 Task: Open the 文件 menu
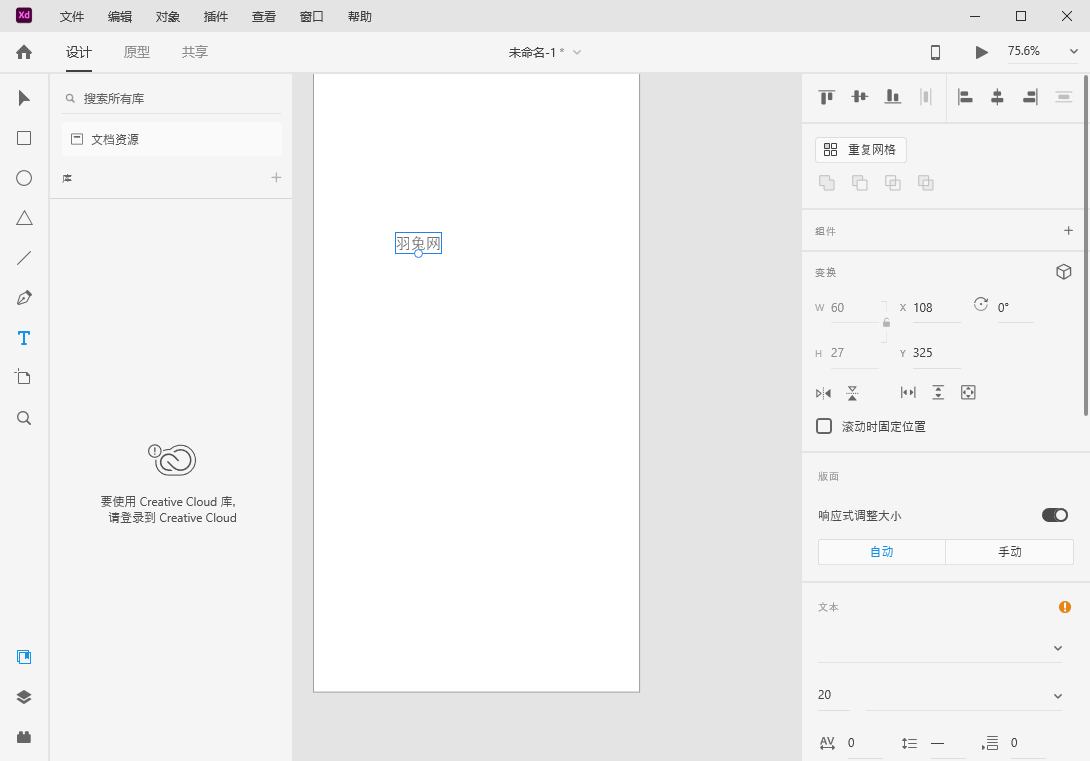[72, 17]
